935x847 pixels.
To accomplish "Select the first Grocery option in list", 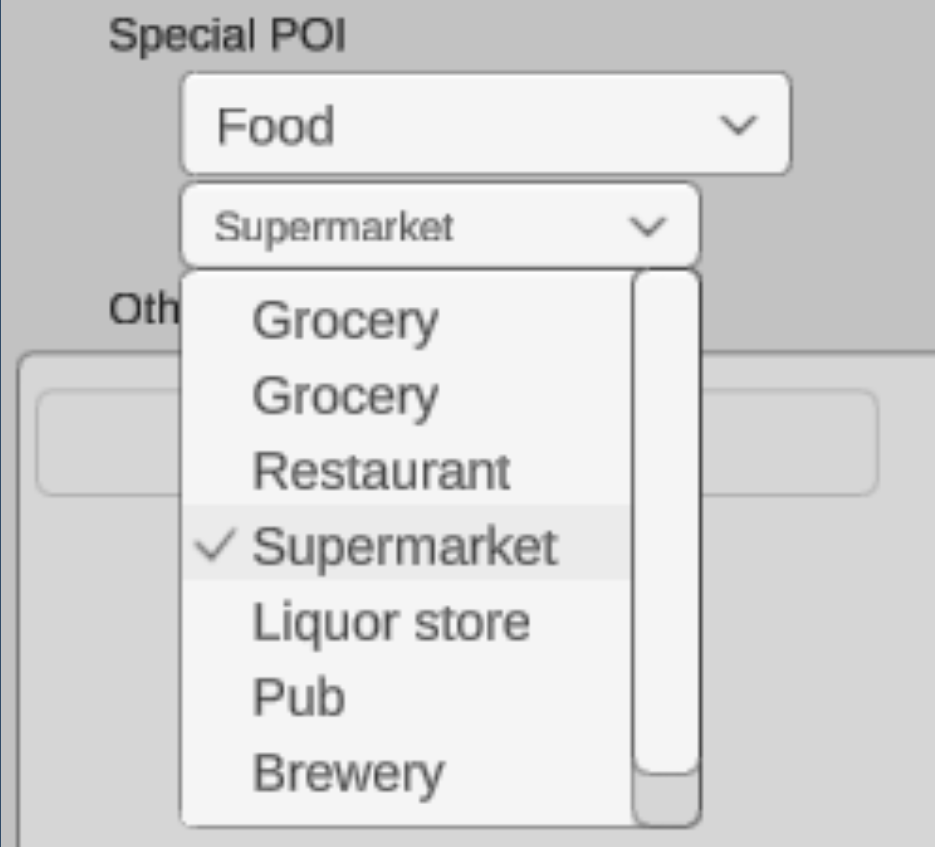I will (x=345, y=320).
